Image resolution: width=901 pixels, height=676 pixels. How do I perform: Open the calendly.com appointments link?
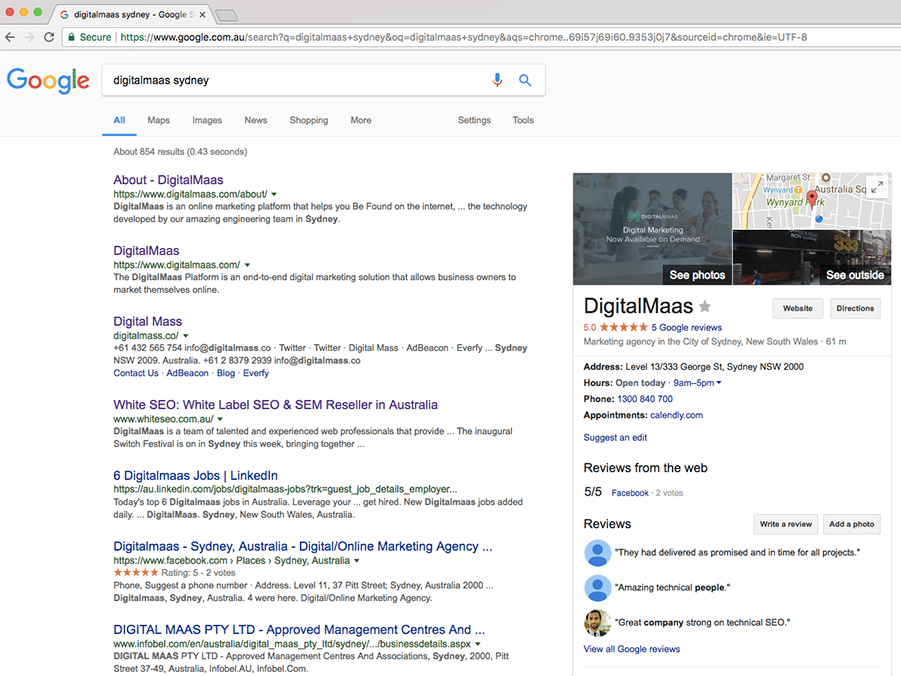[x=676, y=415]
